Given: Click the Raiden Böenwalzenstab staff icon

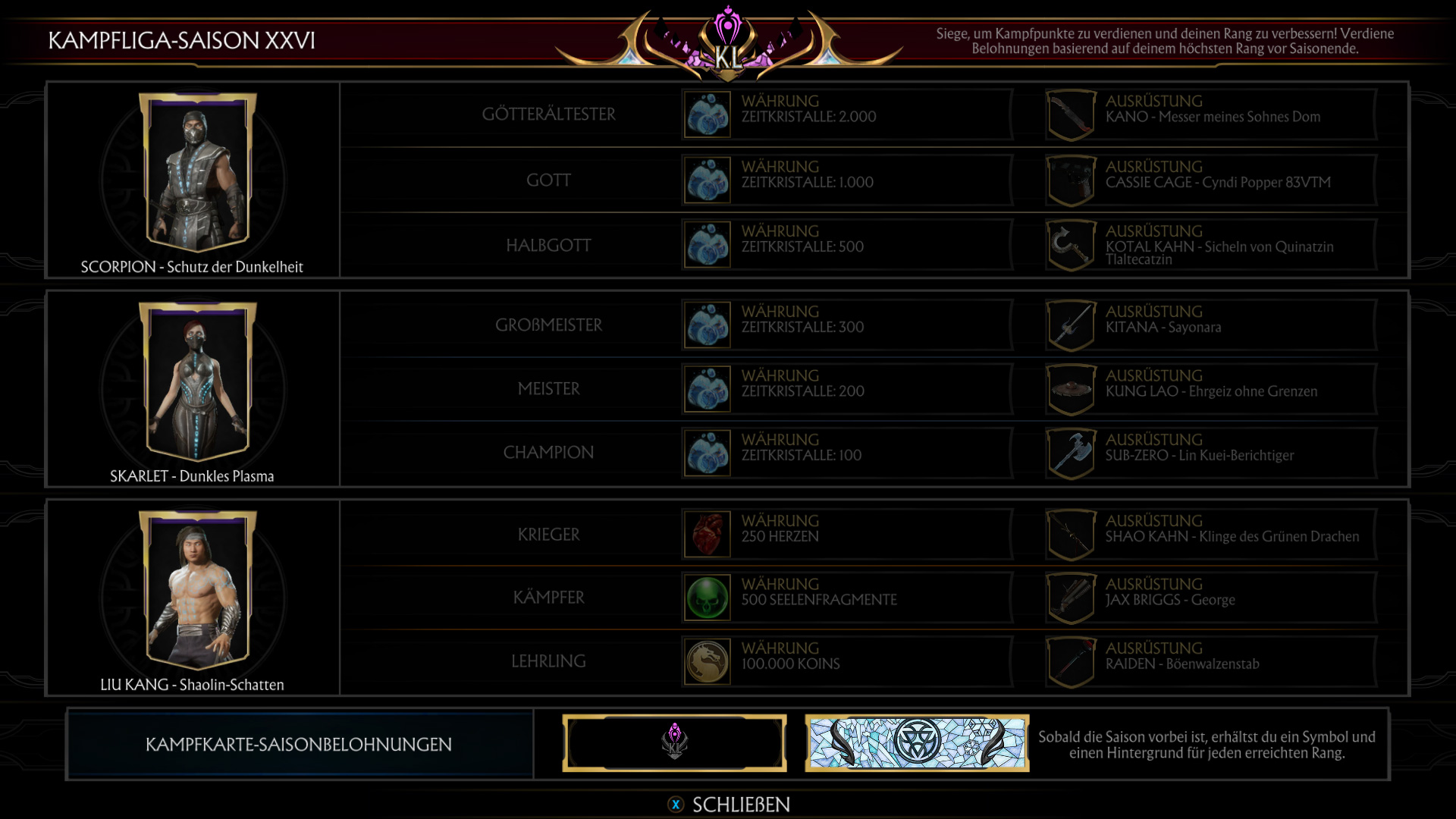Looking at the screenshot, I should tap(1071, 661).
